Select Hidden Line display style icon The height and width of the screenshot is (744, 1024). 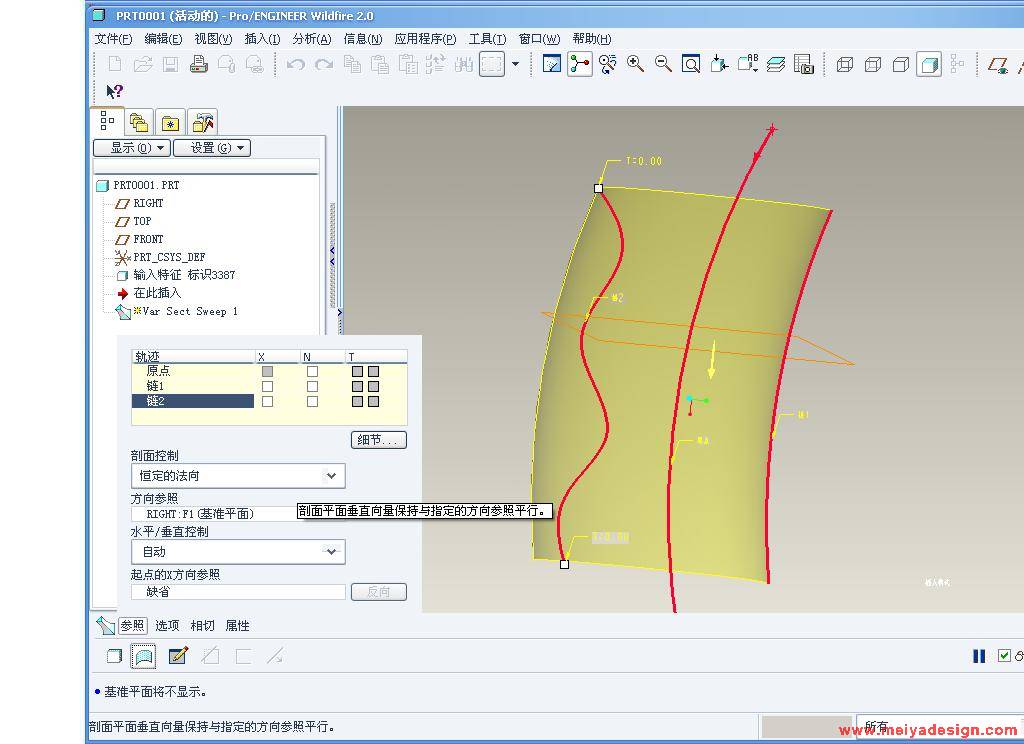(872, 64)
